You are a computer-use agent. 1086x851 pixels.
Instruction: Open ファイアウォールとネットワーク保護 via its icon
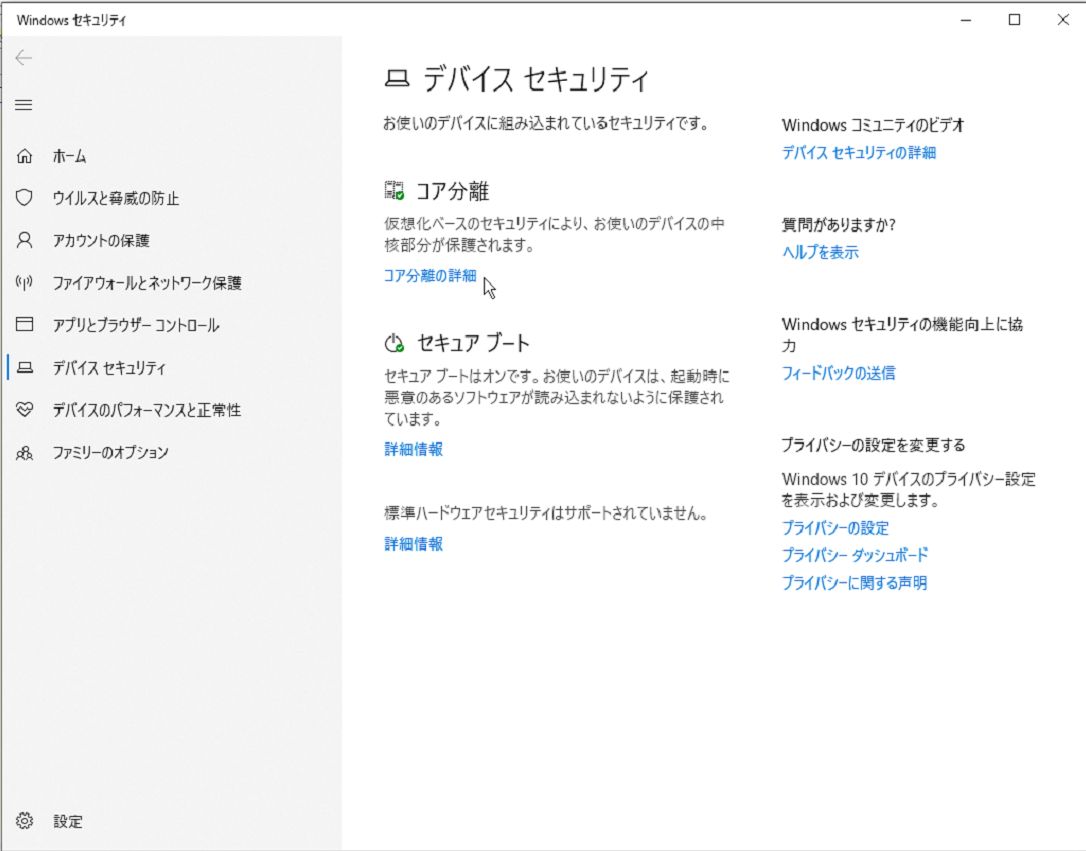[x=24, y=282]
